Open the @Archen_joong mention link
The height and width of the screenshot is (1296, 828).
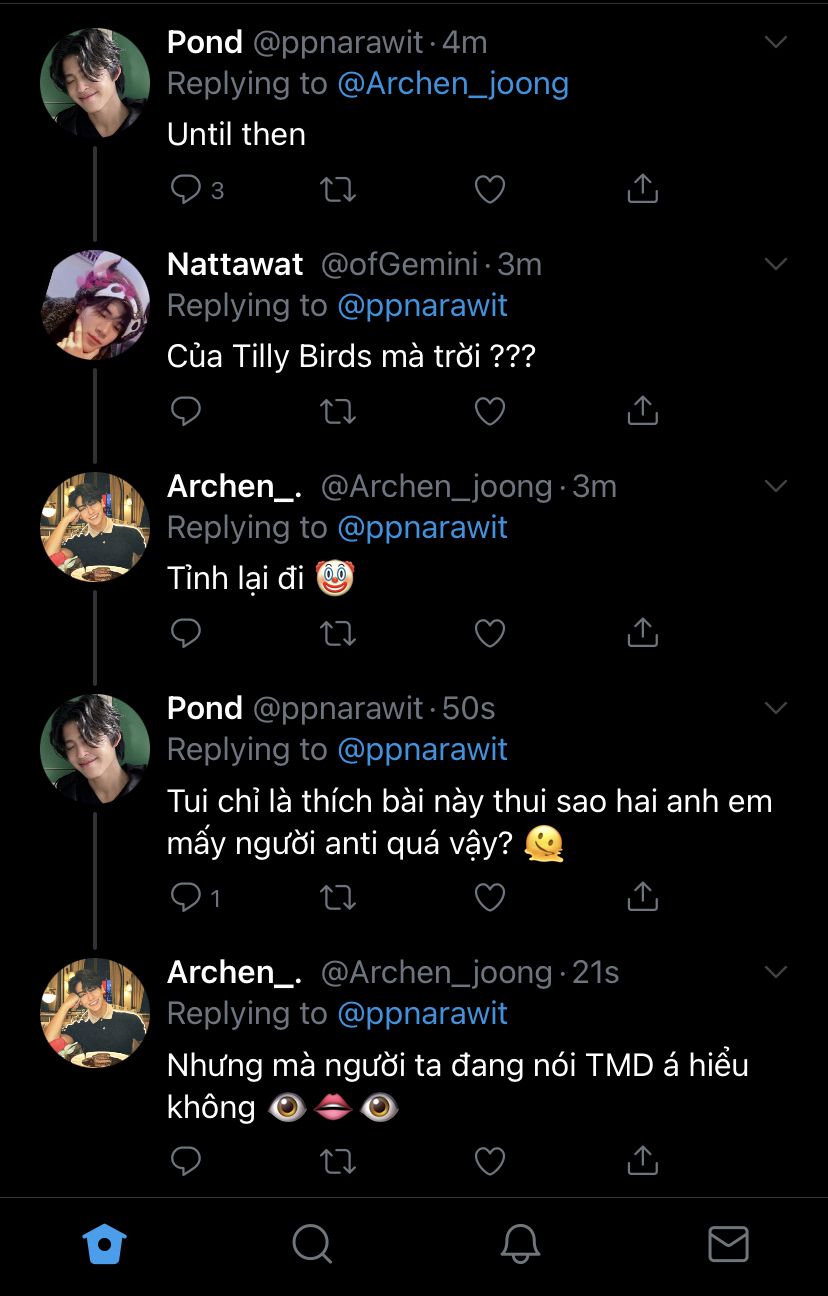(x=453, y=84)
